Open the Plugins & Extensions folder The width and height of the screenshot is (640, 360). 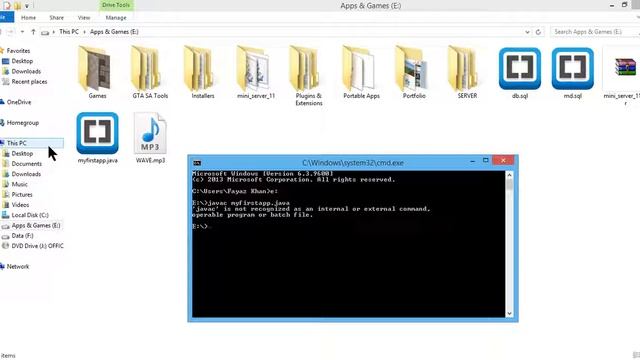(309, 76)
